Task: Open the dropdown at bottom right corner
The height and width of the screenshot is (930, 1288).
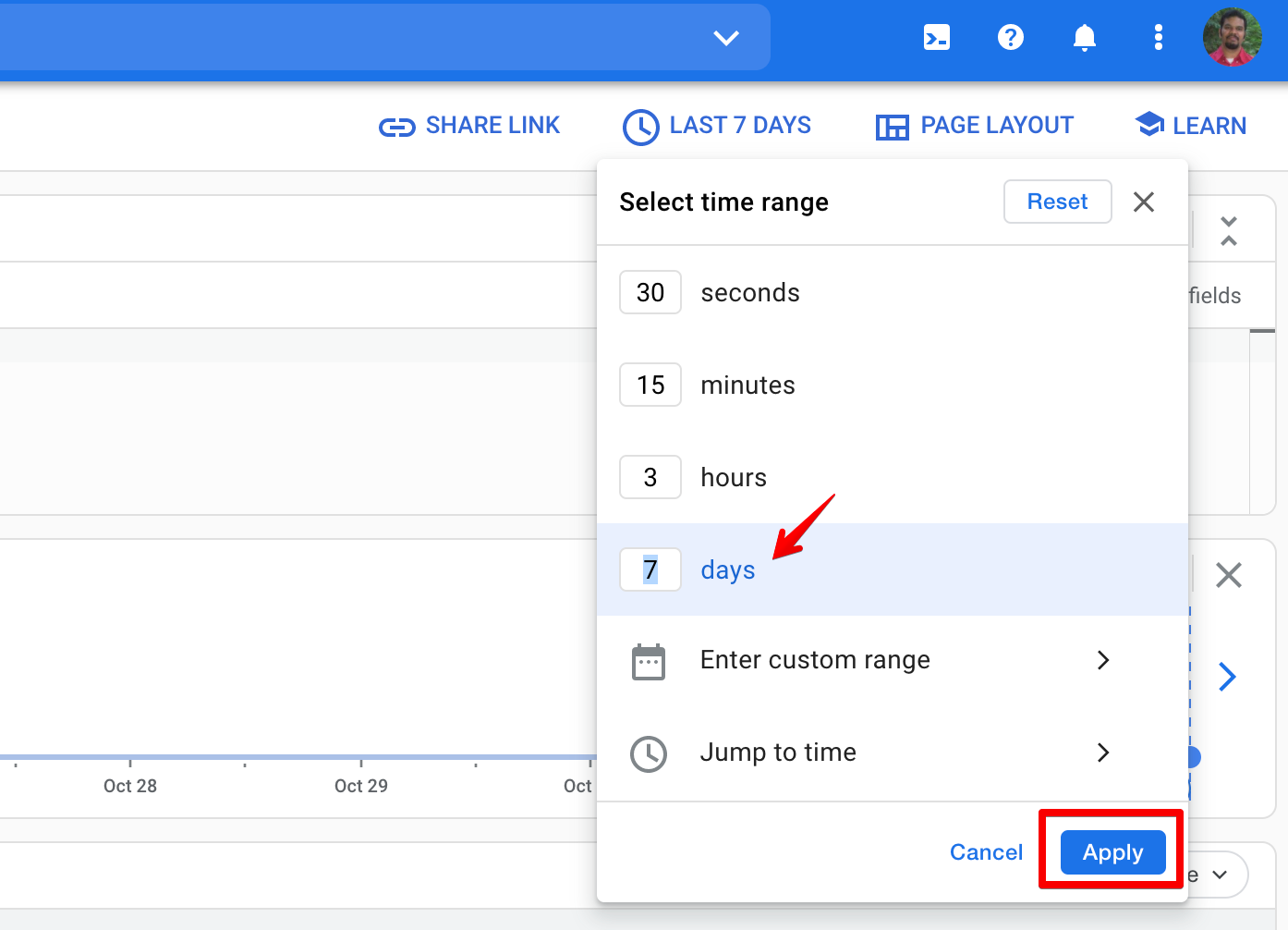Action: (x=1218, y=874)
